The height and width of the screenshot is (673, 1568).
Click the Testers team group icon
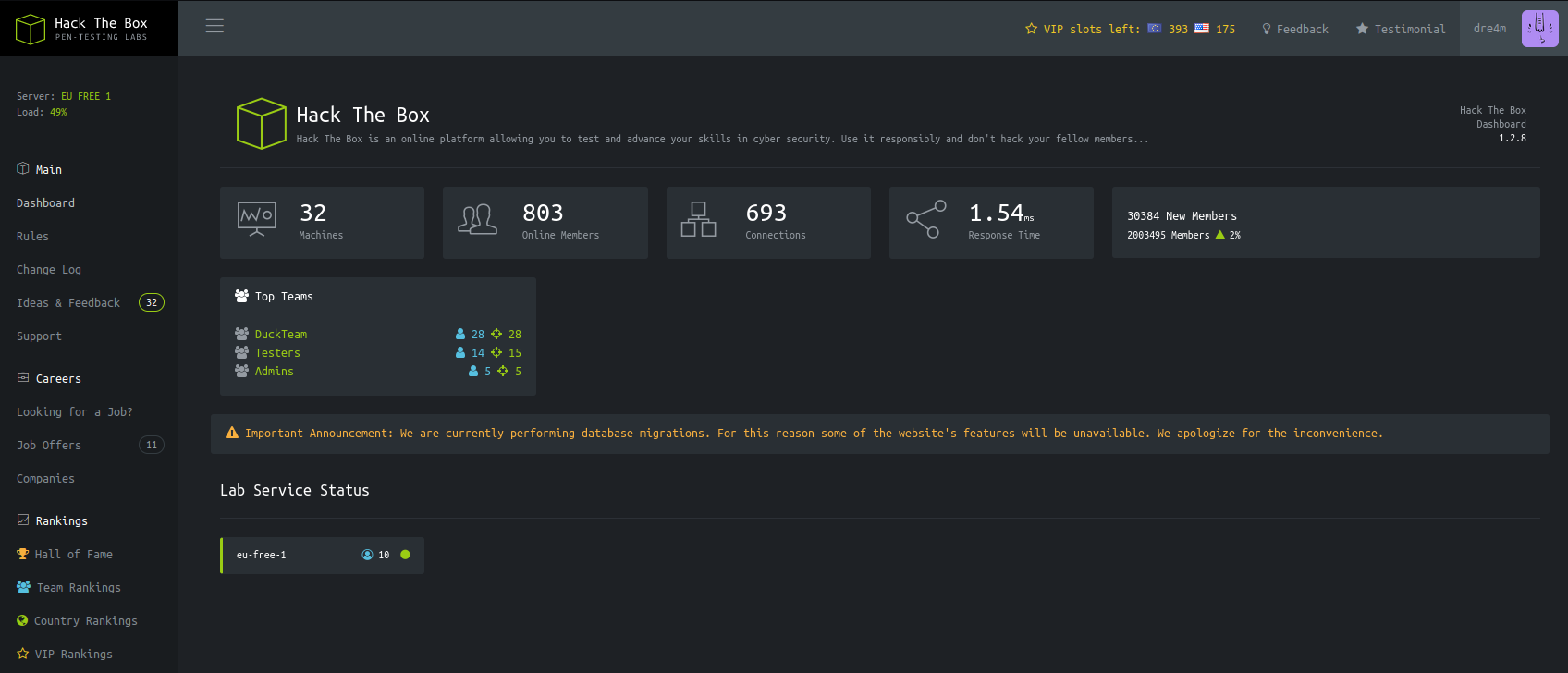[x=242, y=352]
